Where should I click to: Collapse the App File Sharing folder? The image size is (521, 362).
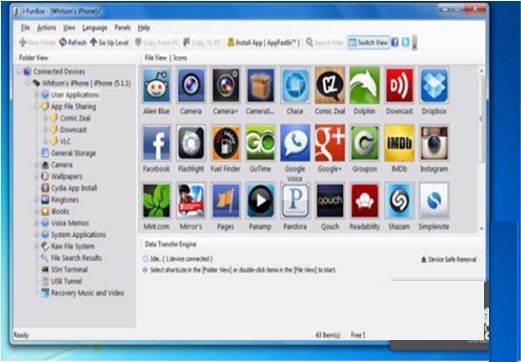click(37, 107)
